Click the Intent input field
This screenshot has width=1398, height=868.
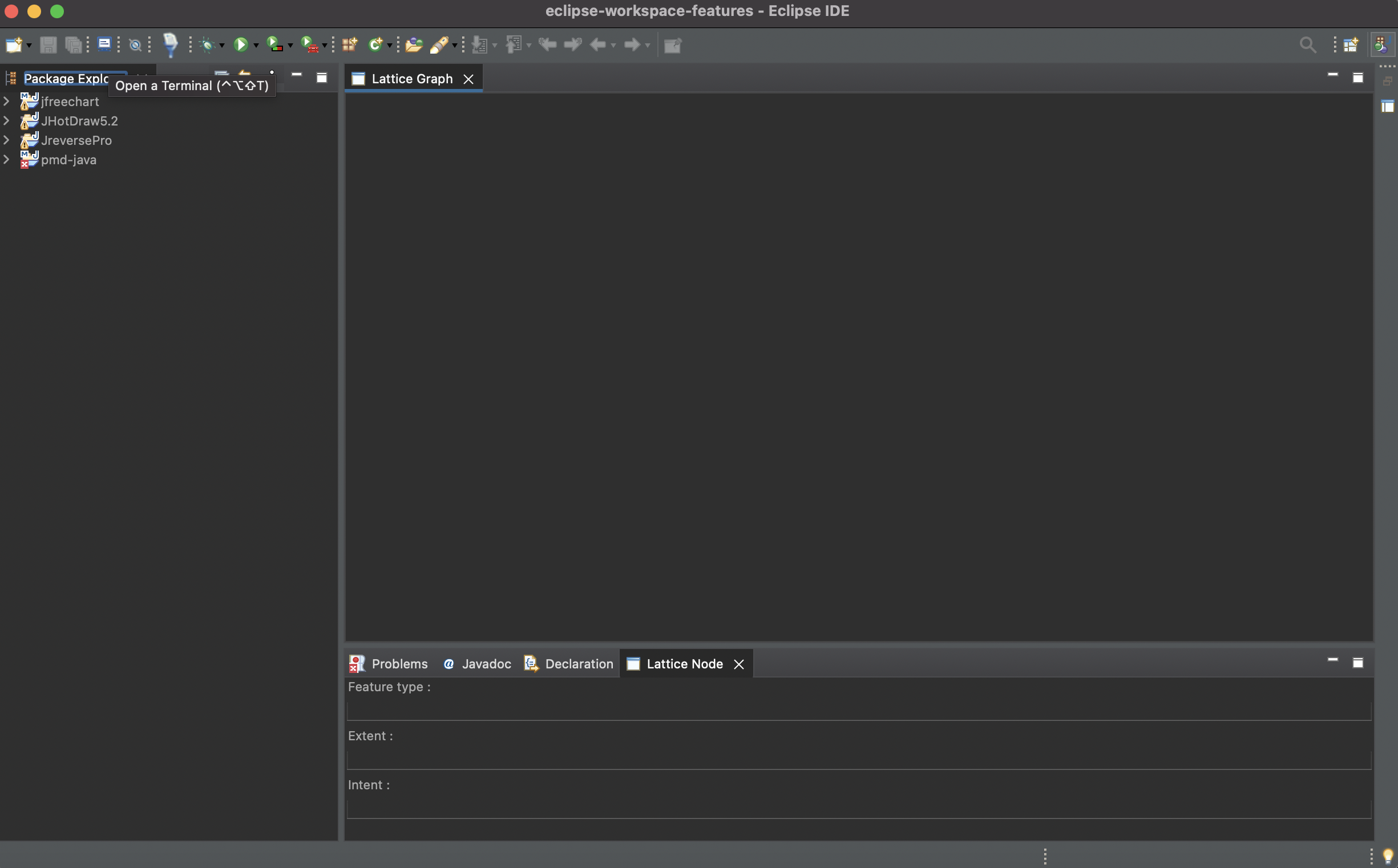(x=859, y=809)
